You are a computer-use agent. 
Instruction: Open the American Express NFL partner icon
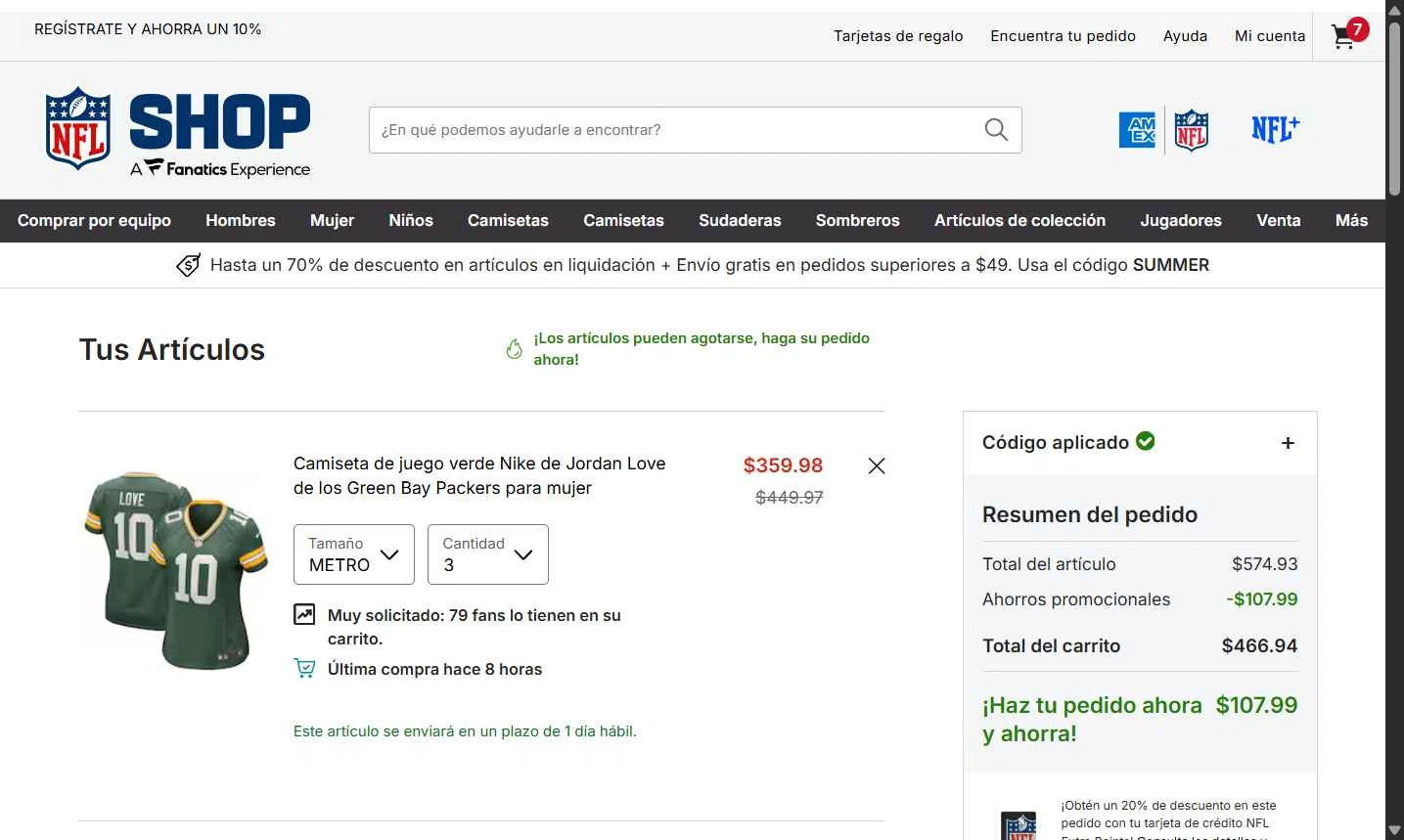1163,130
